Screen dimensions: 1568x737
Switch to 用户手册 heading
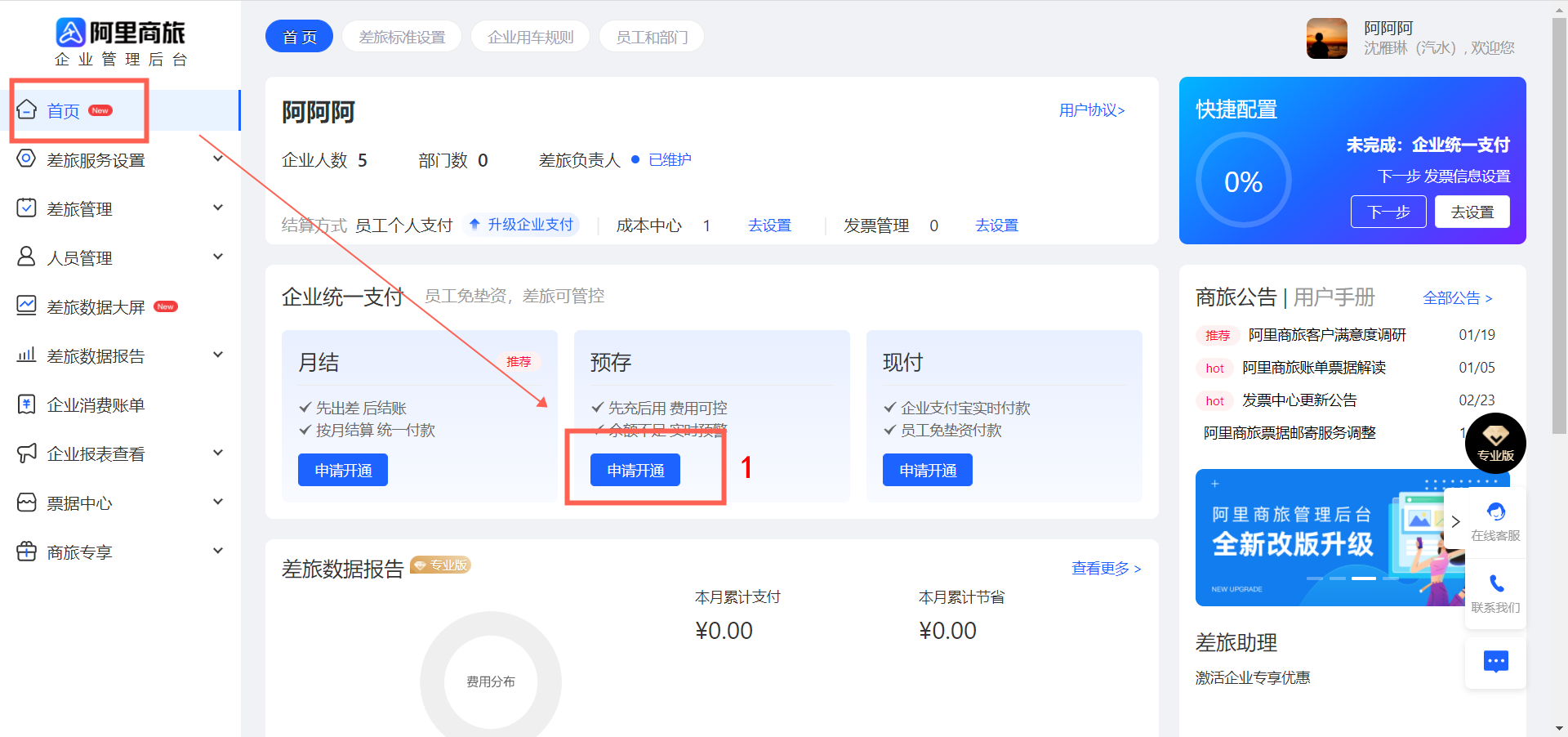coord(1334,297)
